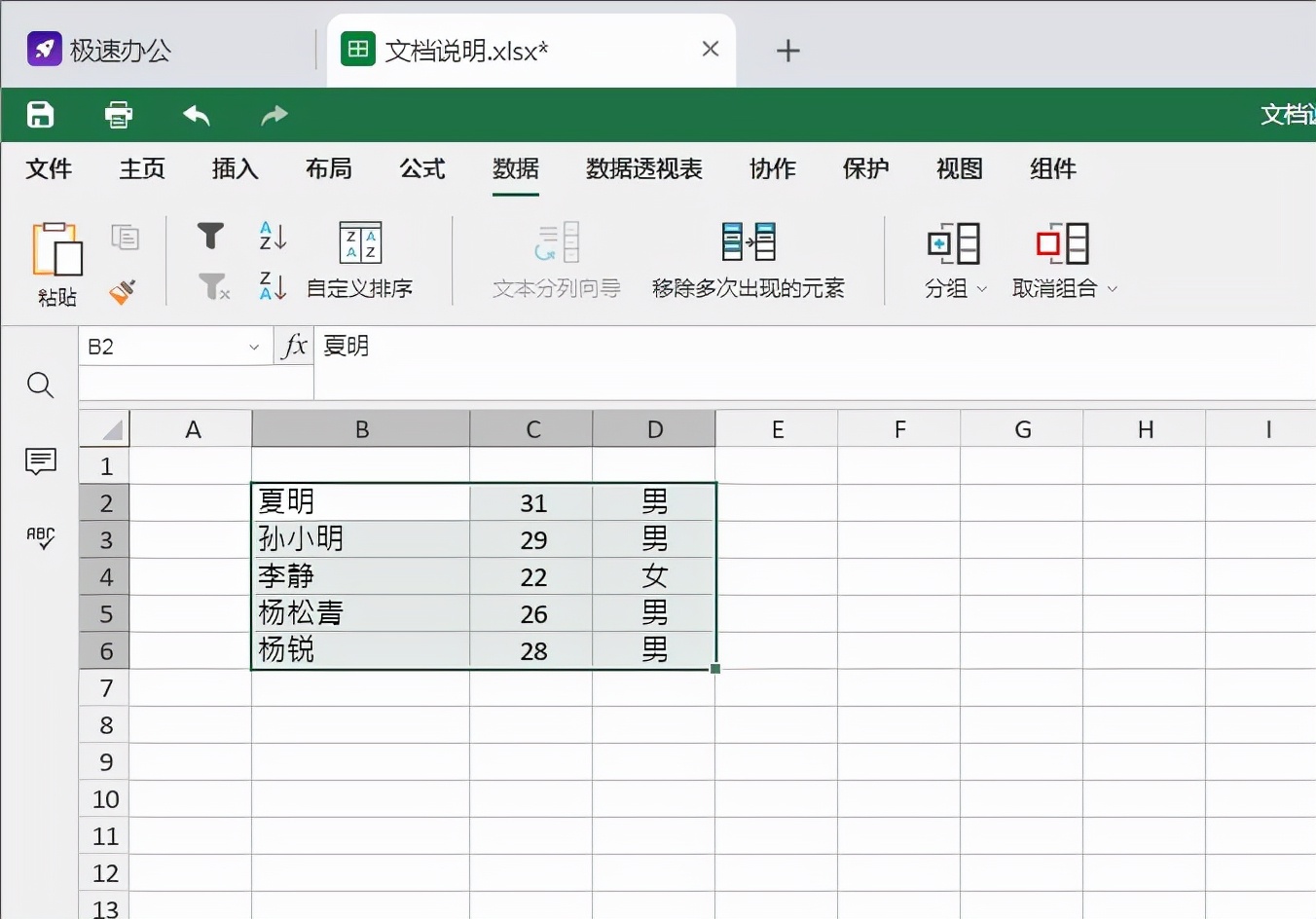The width and height of the screenshot is (1316, 919).
Task: Click the comments icon in left sidebar
Action: (40, 461)
